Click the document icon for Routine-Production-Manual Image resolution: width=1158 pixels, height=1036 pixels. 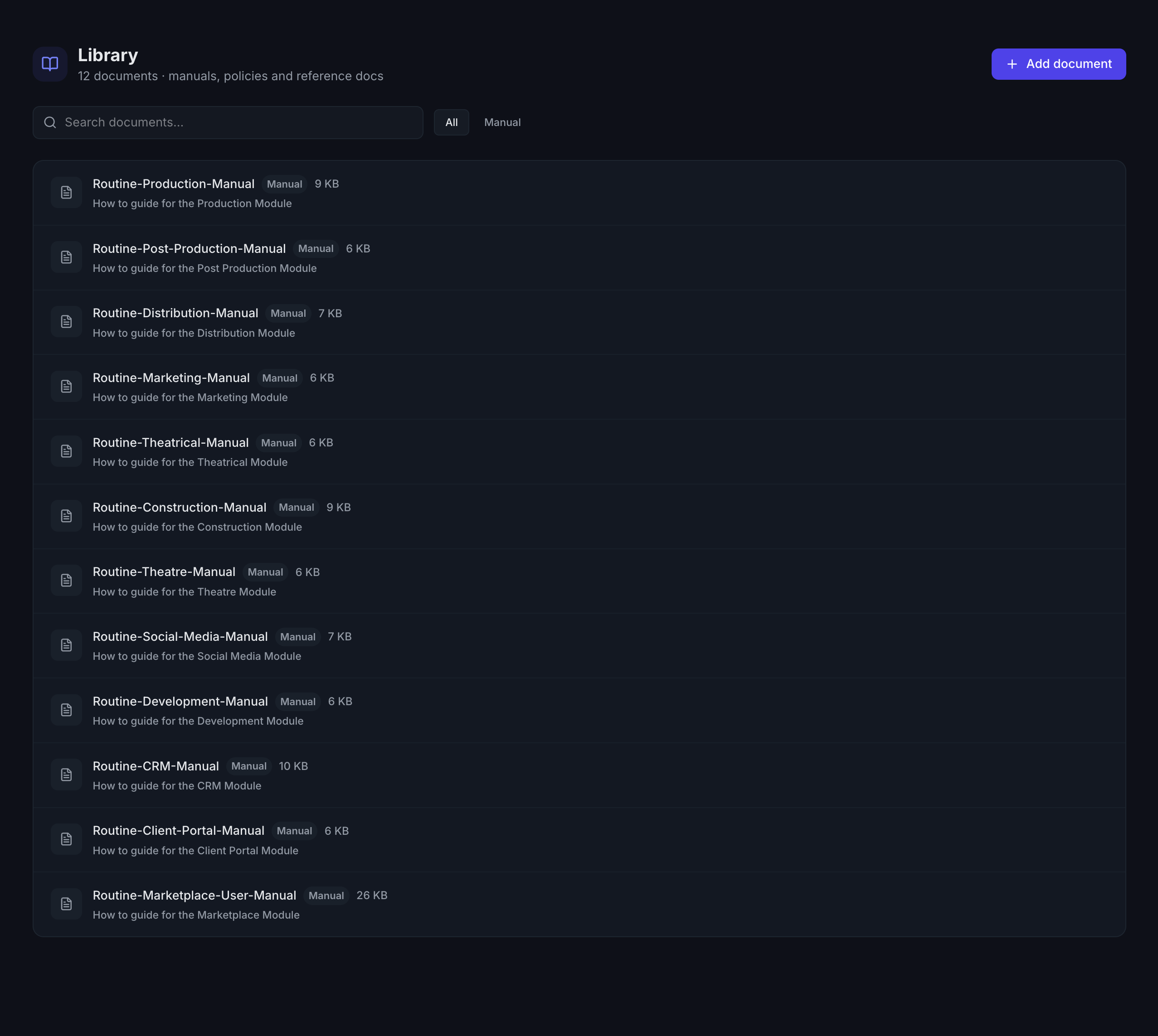click(67, 193)
